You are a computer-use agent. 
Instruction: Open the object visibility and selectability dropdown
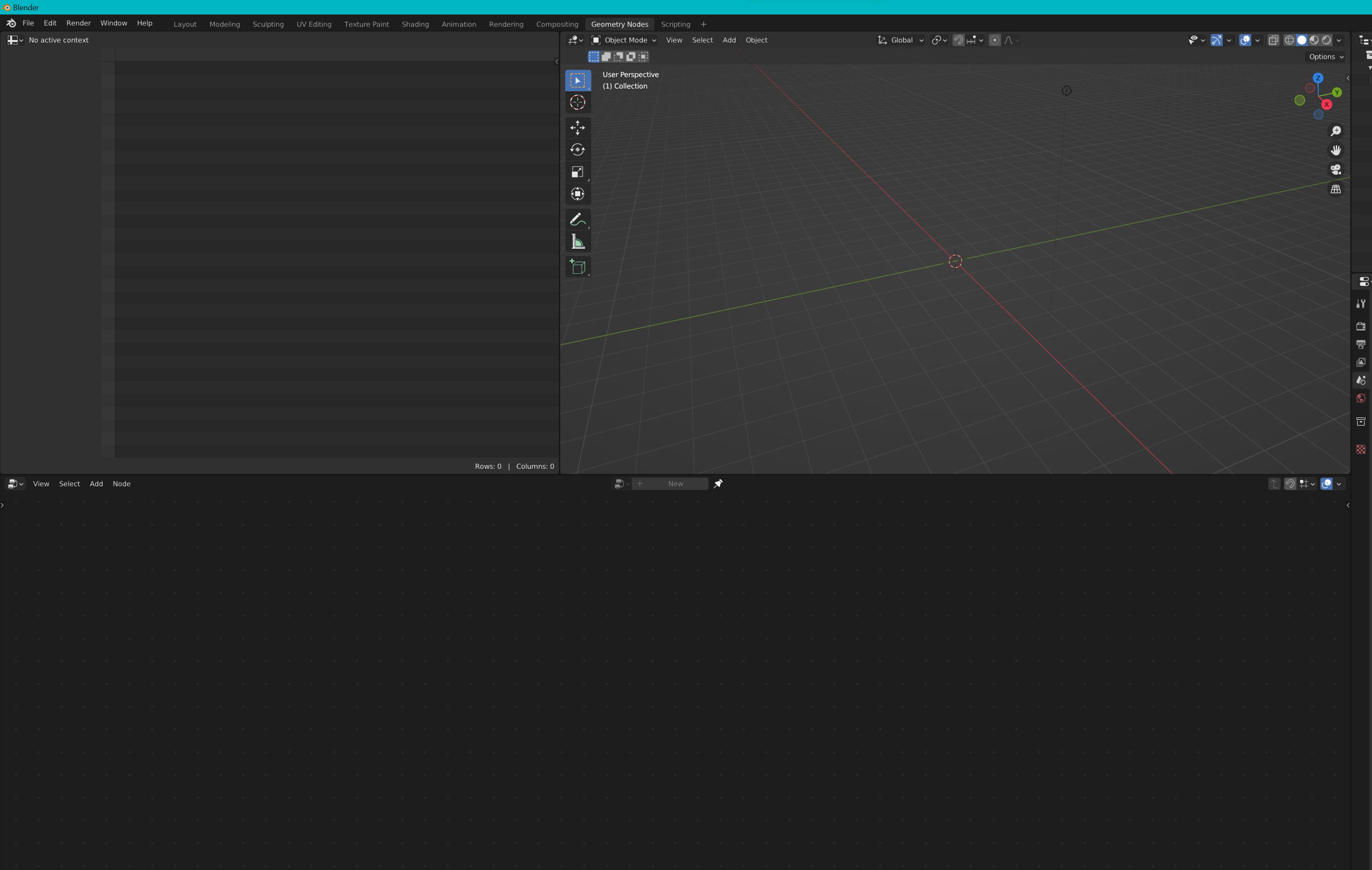coord(1197,40)
